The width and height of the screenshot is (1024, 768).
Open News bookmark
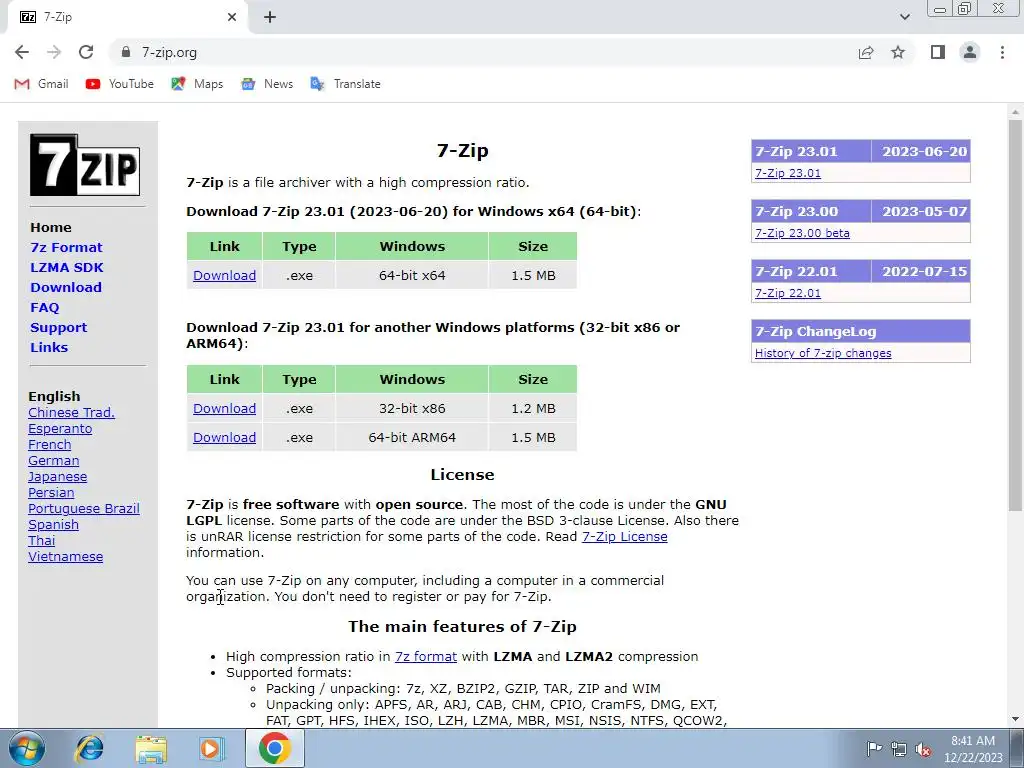tap(266, 84)
